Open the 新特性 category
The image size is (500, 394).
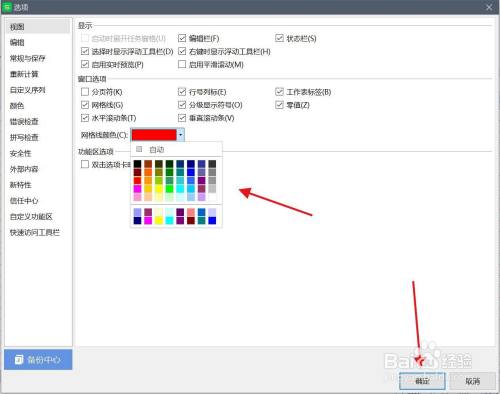pos(20,185)
